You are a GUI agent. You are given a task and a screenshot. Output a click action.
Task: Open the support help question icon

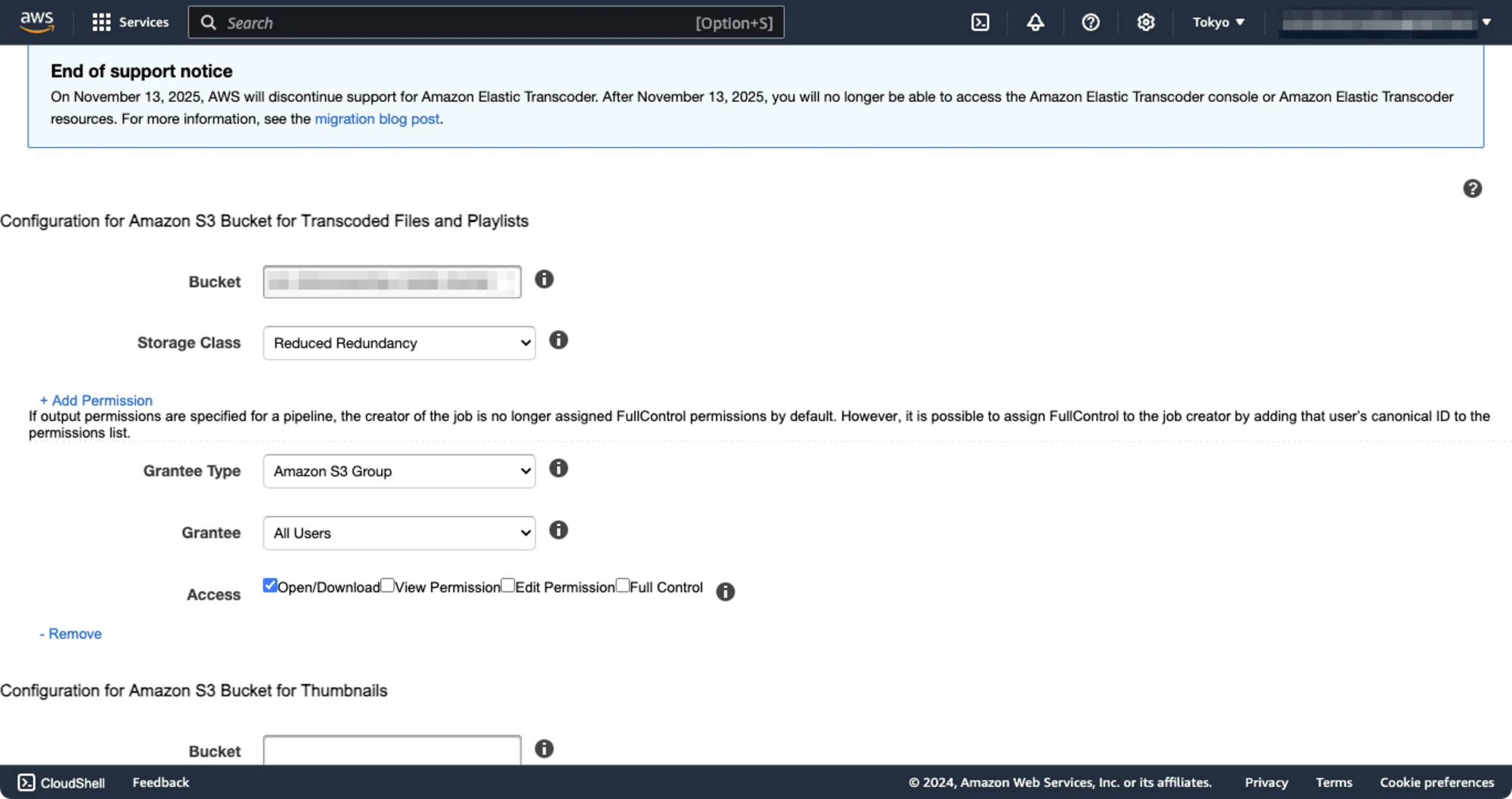pos(1090,22)
